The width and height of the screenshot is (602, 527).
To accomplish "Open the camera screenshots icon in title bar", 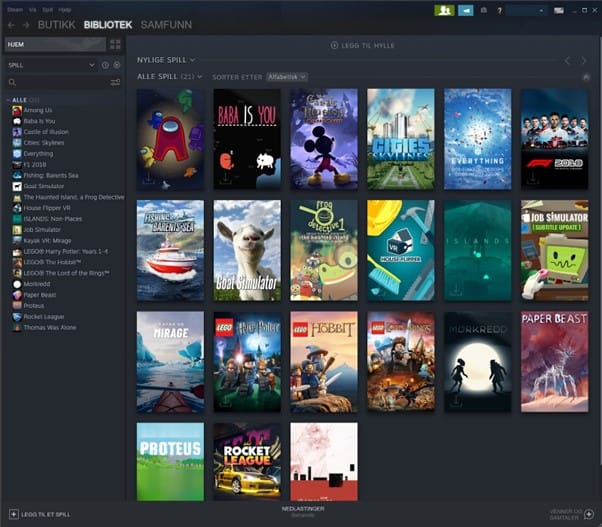I will click(x=484, y=10).
